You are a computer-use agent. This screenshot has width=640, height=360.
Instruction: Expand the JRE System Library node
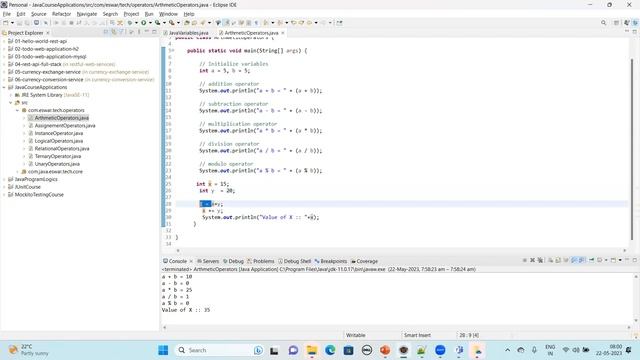[11, 95]
